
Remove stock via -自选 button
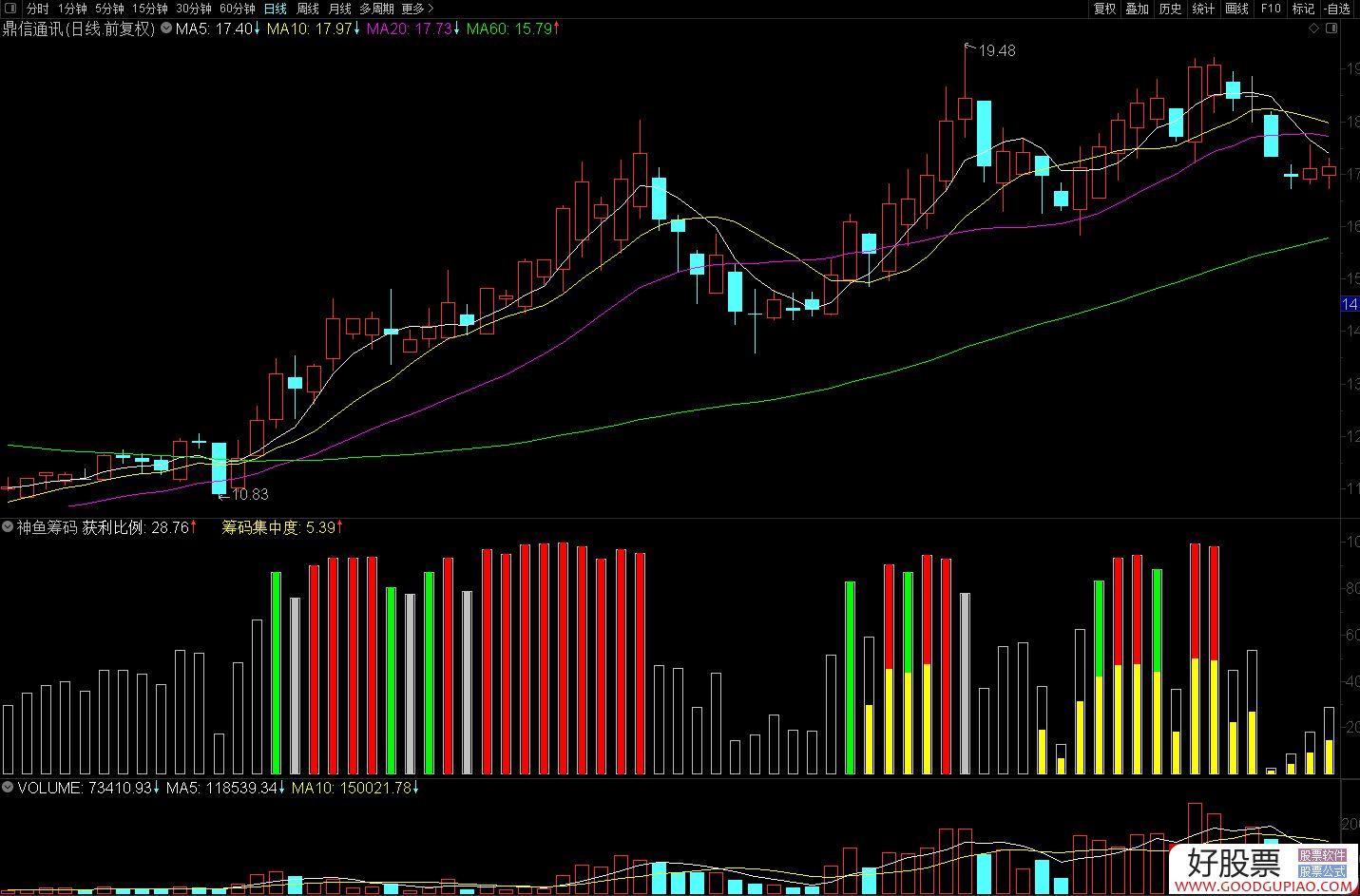tap(1337, 9)
